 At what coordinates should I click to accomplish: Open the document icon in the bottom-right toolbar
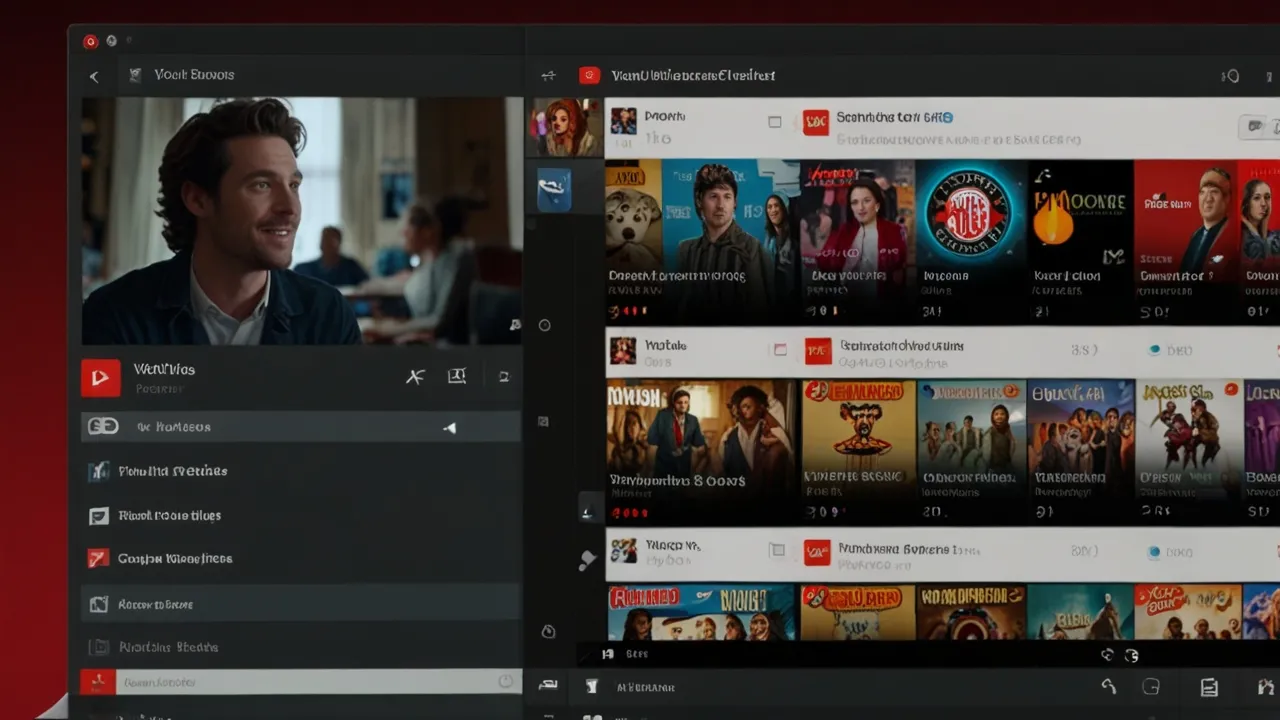[1209, 687]
